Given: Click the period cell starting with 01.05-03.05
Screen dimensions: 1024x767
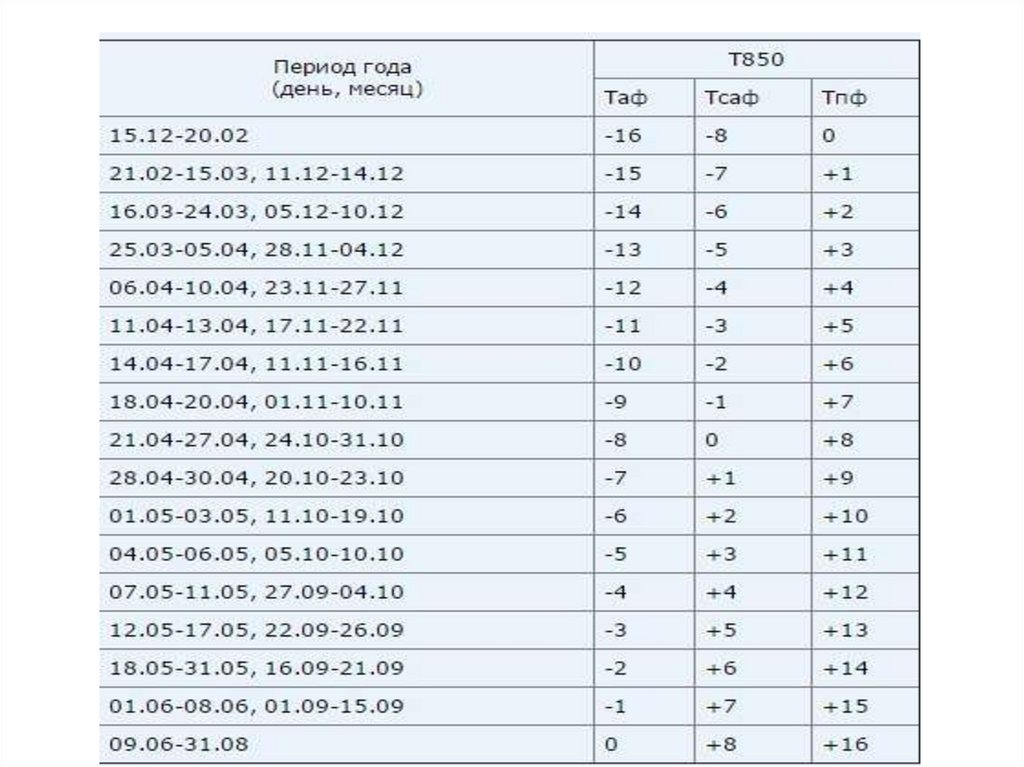Looking at the screenshot, I should click(x=256, y=516).
